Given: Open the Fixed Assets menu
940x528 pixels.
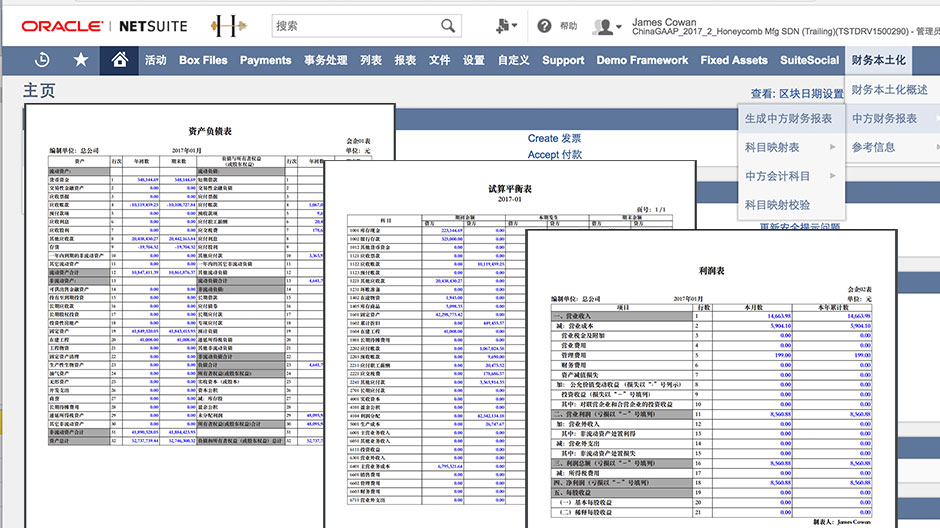Looking at the screenshot, I should point(734,60).
